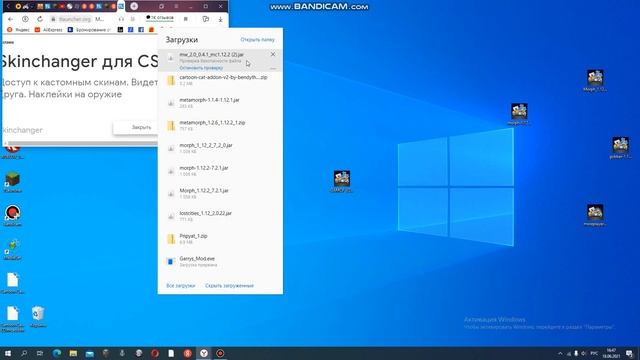Show hidden tray icons chevron
The width and height of the screenshot is (640, 360).
pos(560,353)
